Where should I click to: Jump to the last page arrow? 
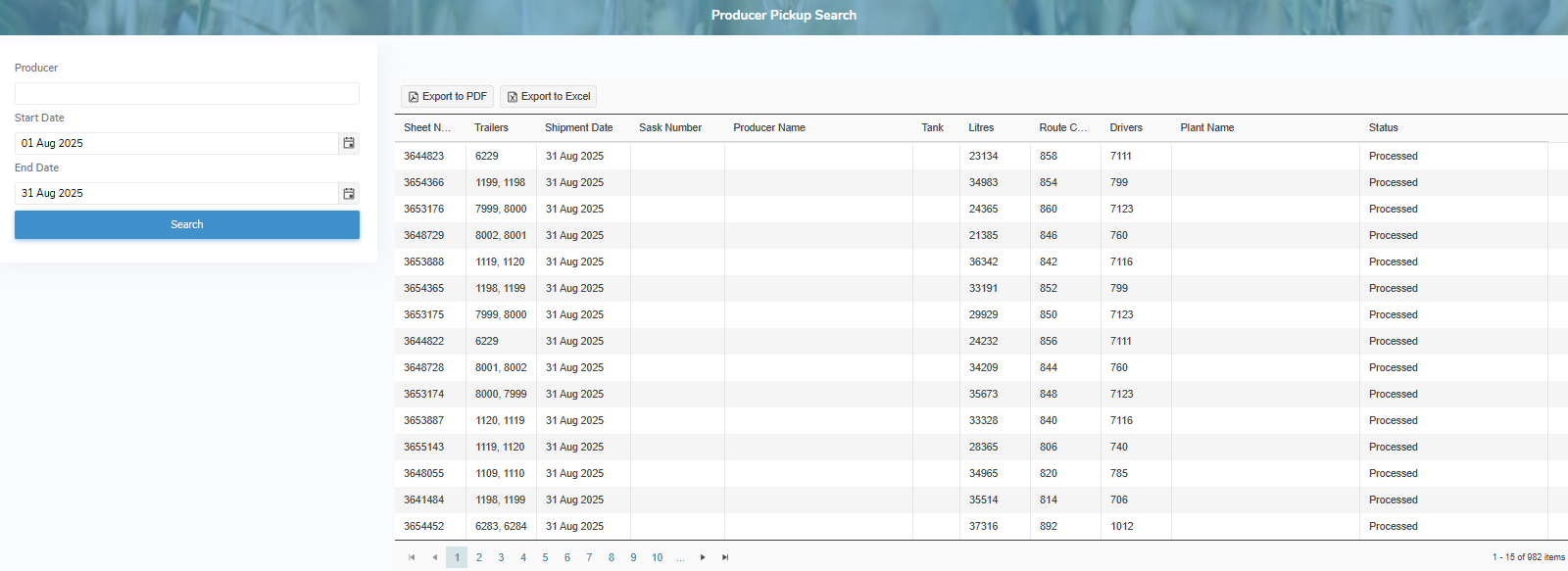click(725, 557)
